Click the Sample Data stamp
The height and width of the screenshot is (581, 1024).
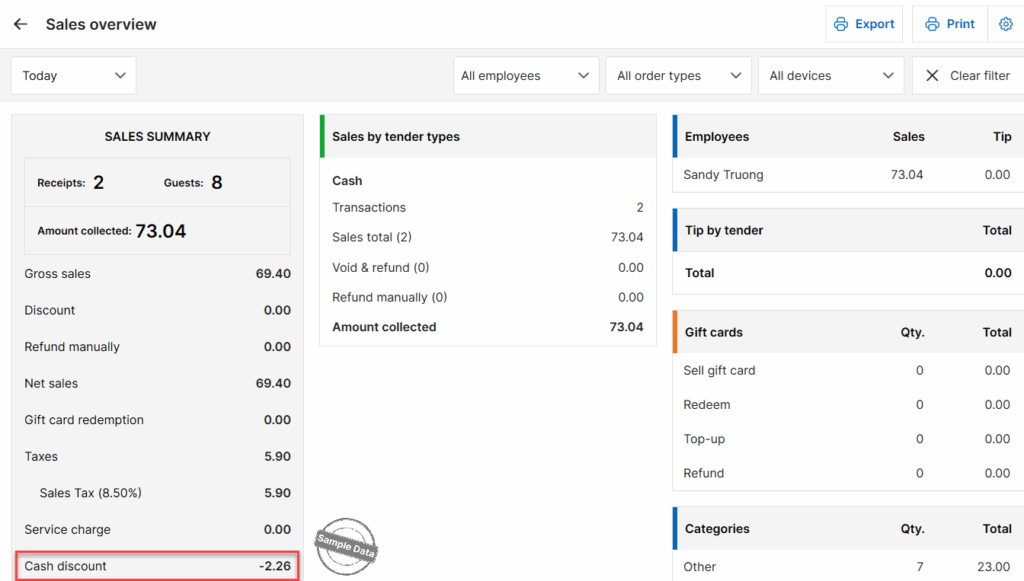(x=346, y=545)
